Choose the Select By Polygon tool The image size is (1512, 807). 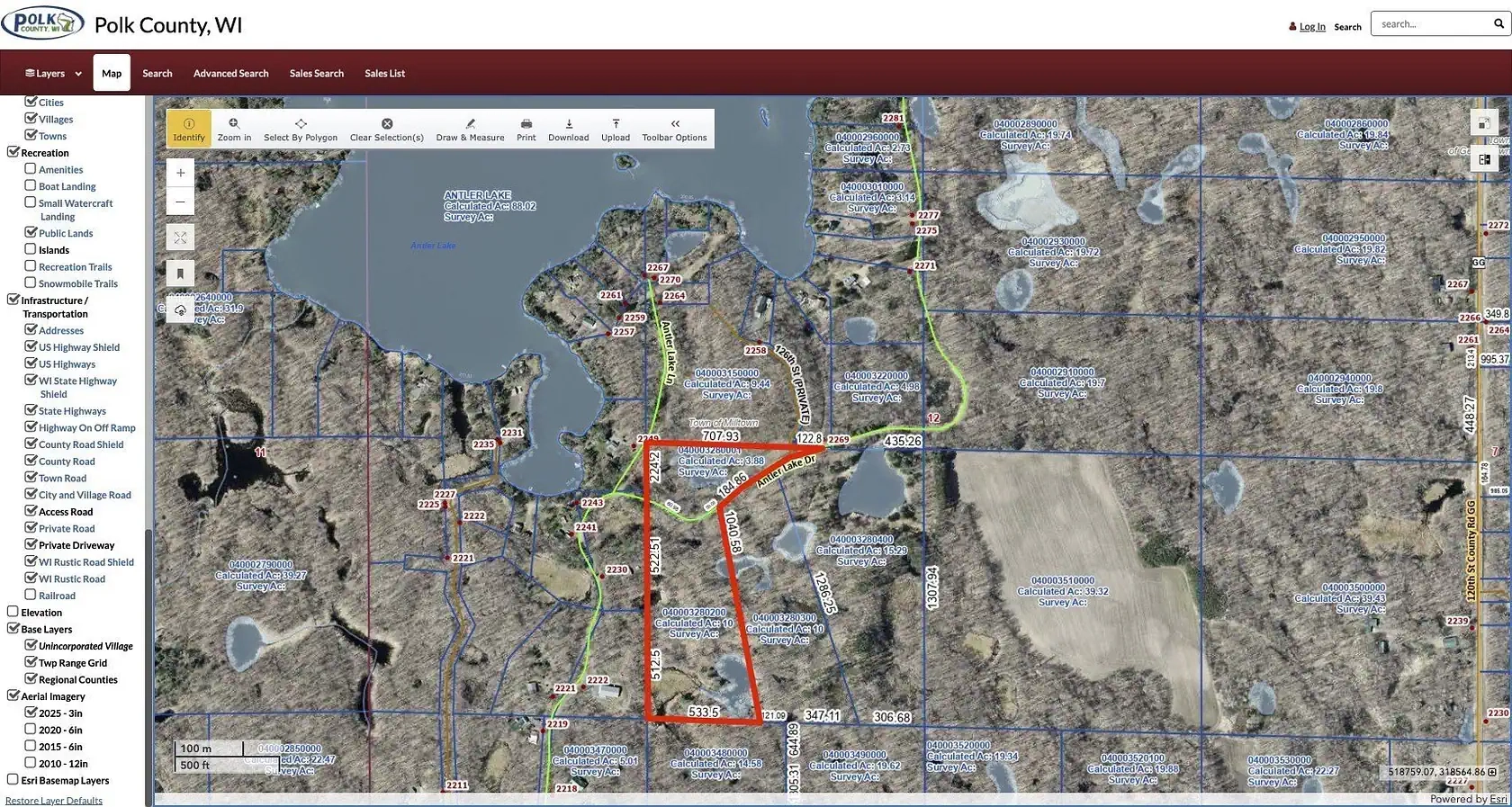click(x=300, y=129)
